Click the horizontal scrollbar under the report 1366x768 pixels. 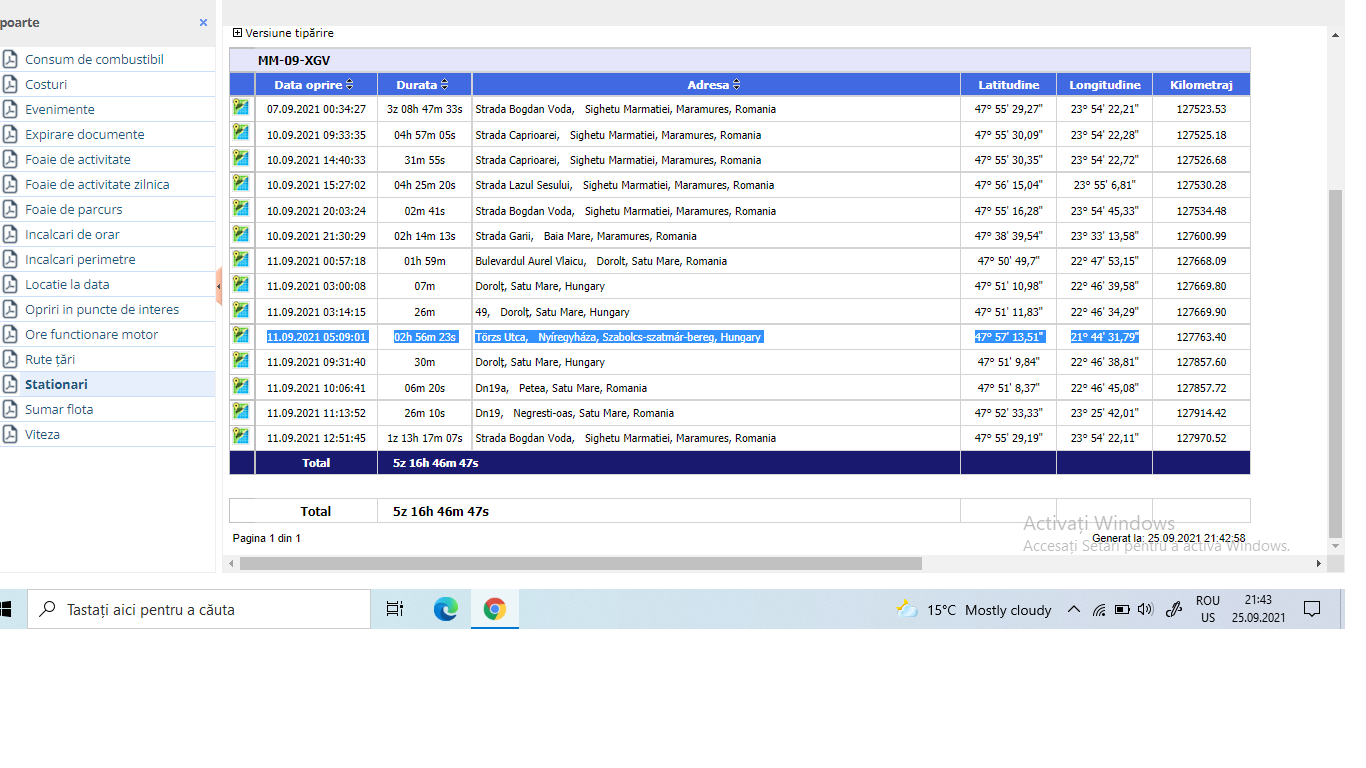pos(580,564)
